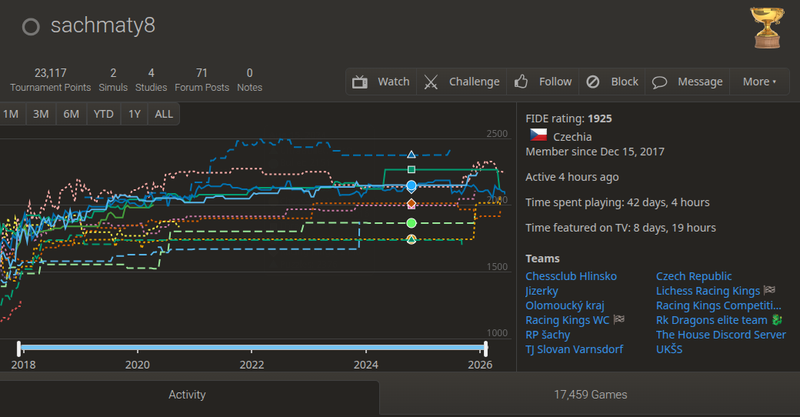Select the YTD time range
This screenshot has height=417, width=800.
click(104, 114)
